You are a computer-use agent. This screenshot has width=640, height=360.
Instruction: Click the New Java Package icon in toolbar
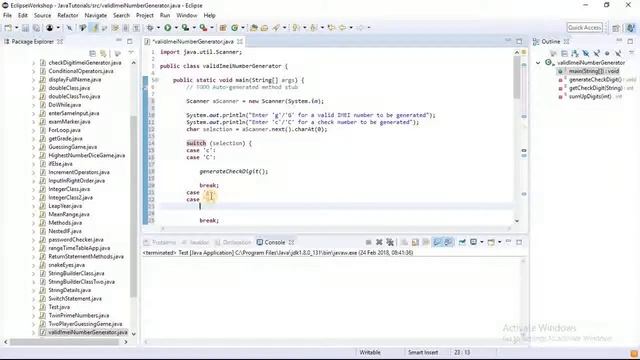[223, 28]
